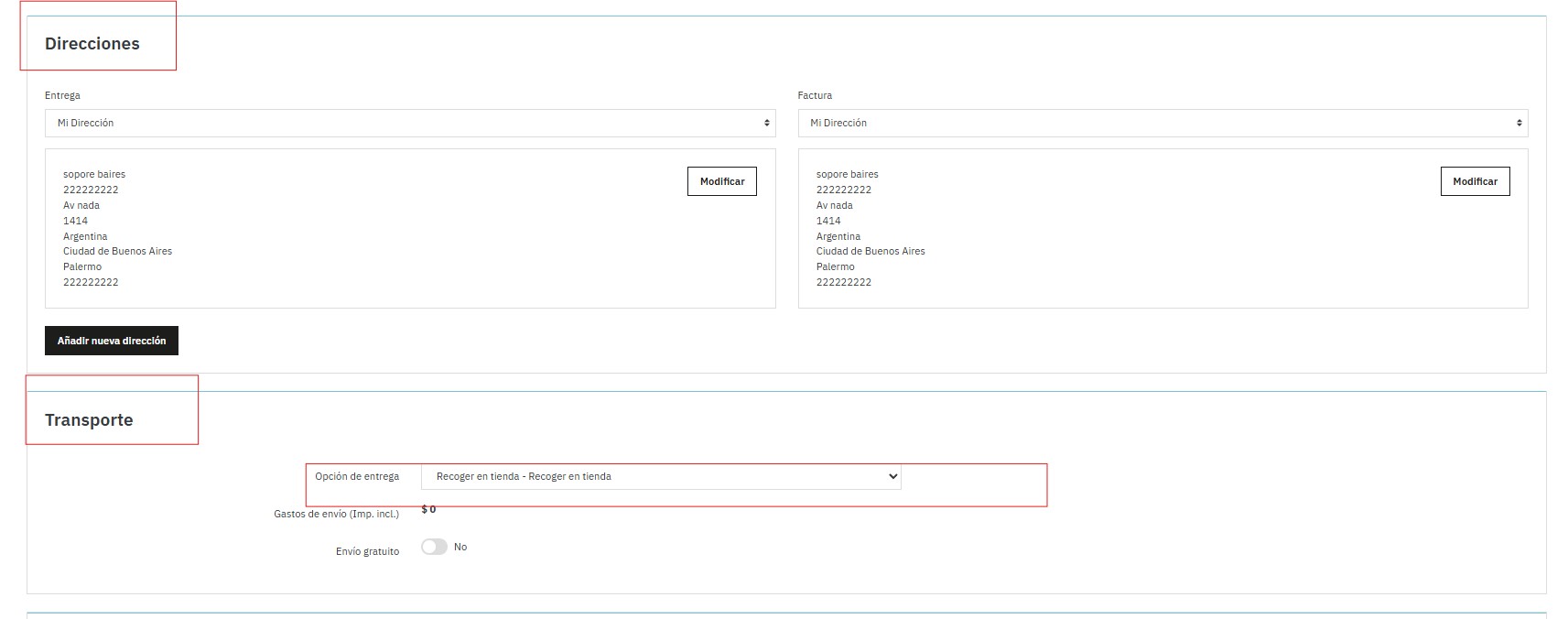Open the Factura address dropdown
The height and width of the screenshot is (619, 1568).
point(1162,123)
